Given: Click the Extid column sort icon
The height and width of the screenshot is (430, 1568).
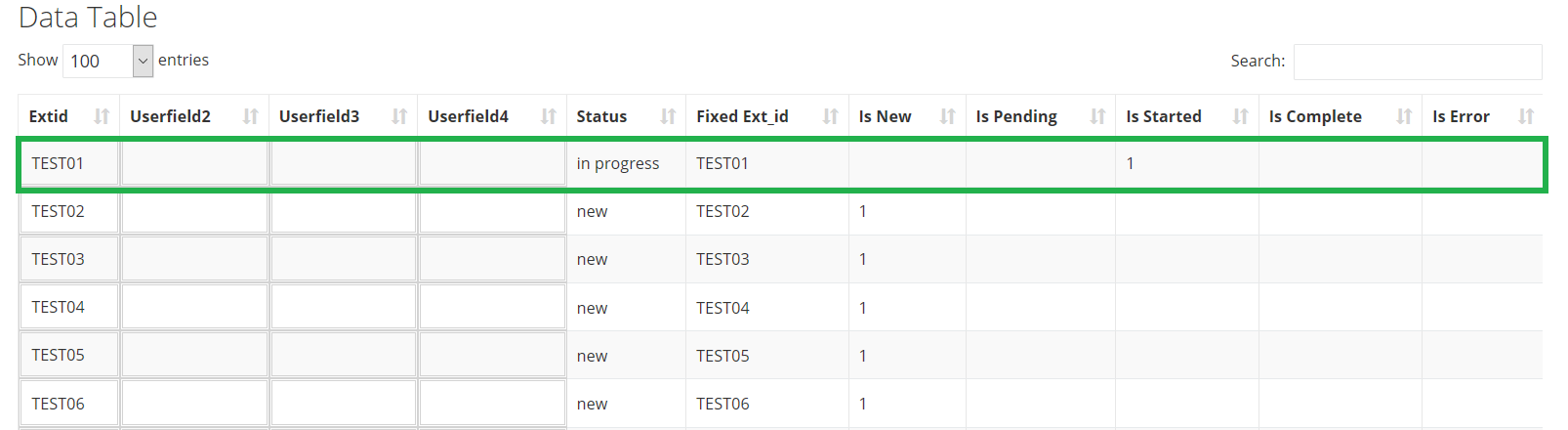Looking at the screenshot, I should [x=102, y=116].
